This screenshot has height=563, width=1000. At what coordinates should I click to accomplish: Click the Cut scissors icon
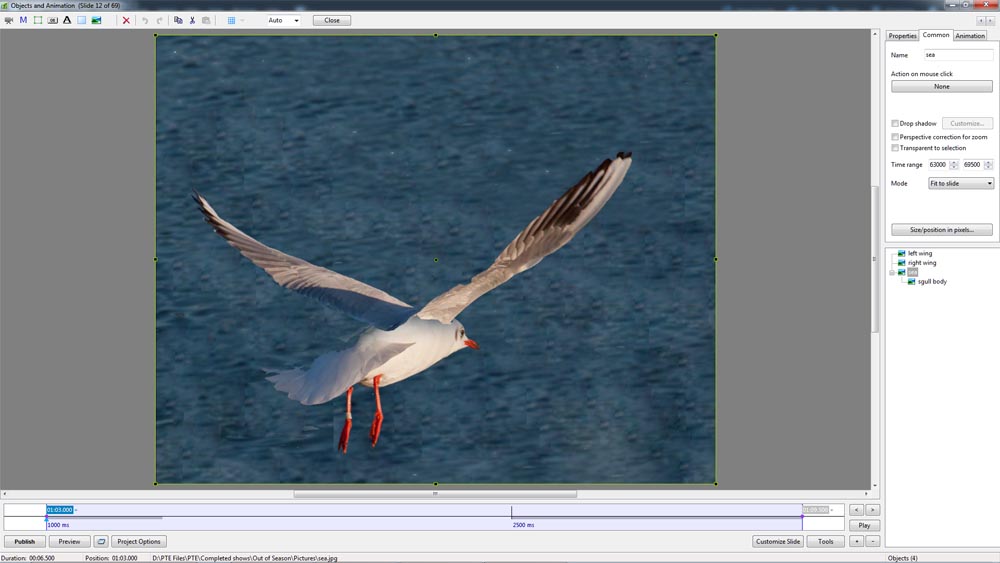point(192,20)
